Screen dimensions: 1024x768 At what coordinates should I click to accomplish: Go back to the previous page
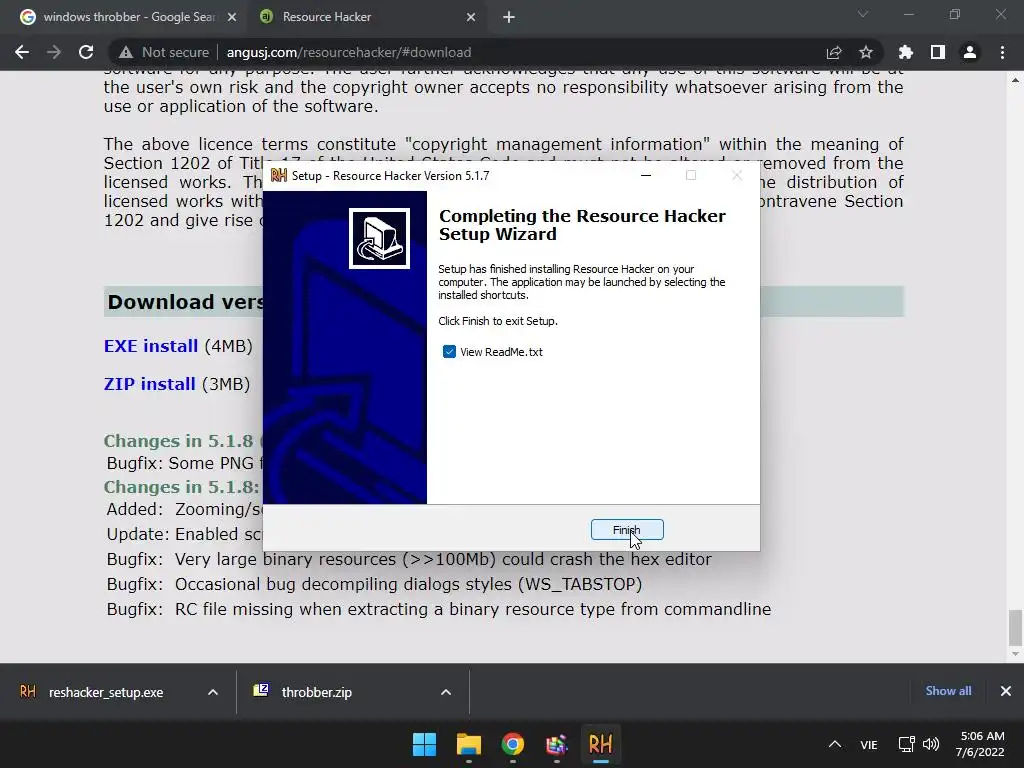coord(22,52)
